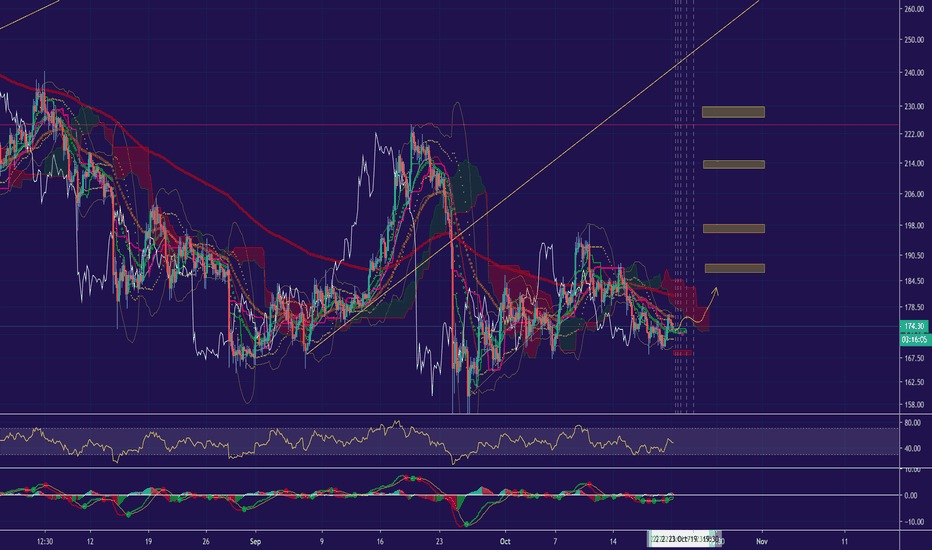The image size is (932, 550).
Task: Select the yellow target box near 214.00
Action: point(734,164)
